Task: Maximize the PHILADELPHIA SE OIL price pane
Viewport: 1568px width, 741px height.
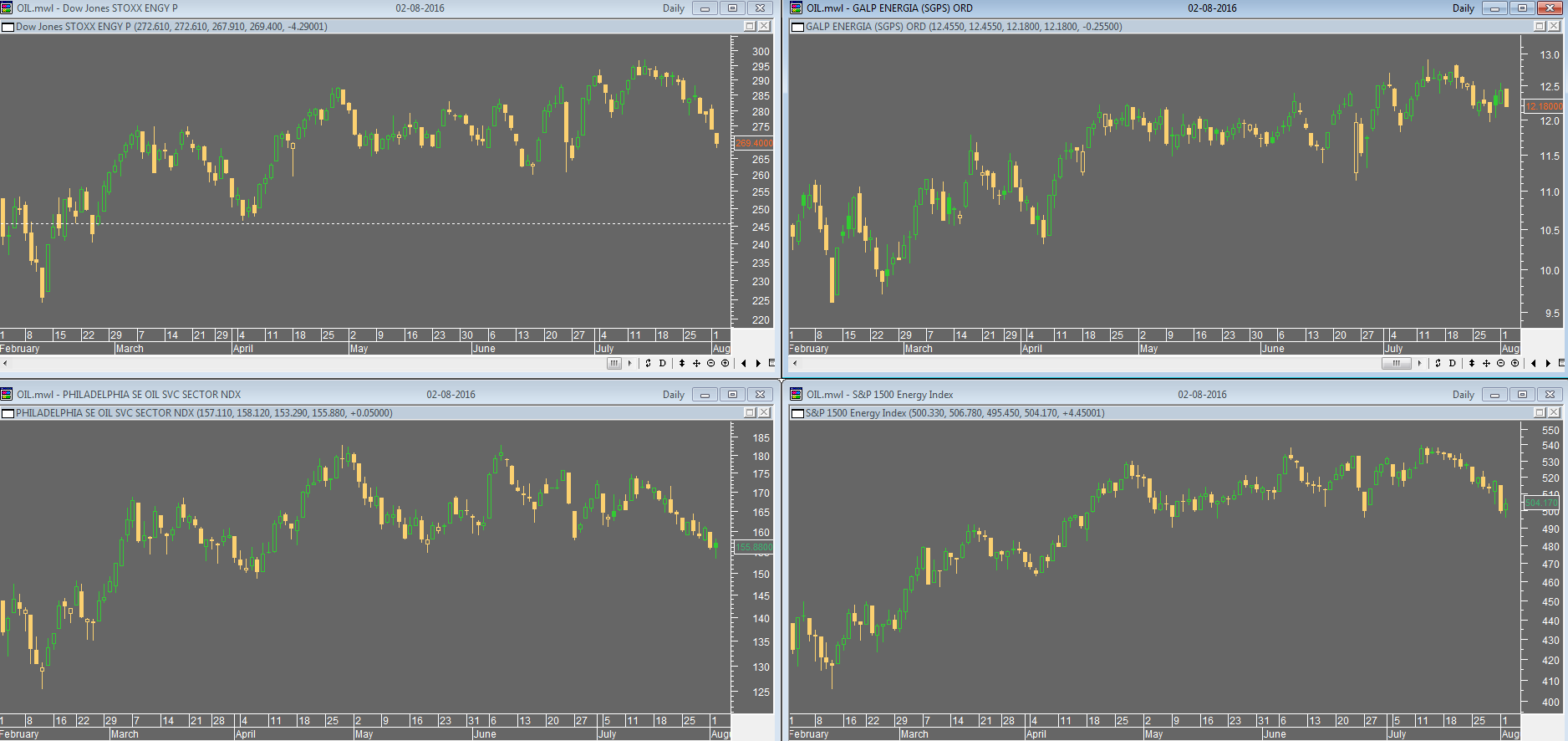Action: pos(750,413)
